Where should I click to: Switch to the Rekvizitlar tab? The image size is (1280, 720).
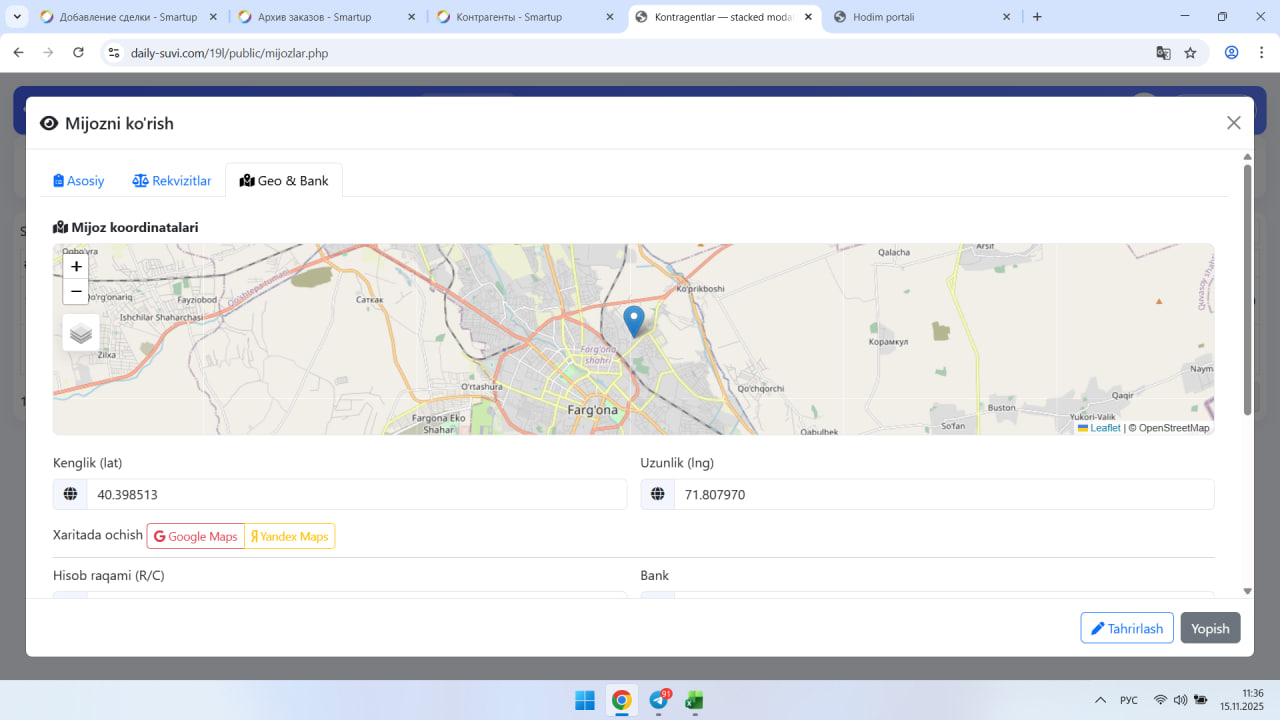pos(172,181)
